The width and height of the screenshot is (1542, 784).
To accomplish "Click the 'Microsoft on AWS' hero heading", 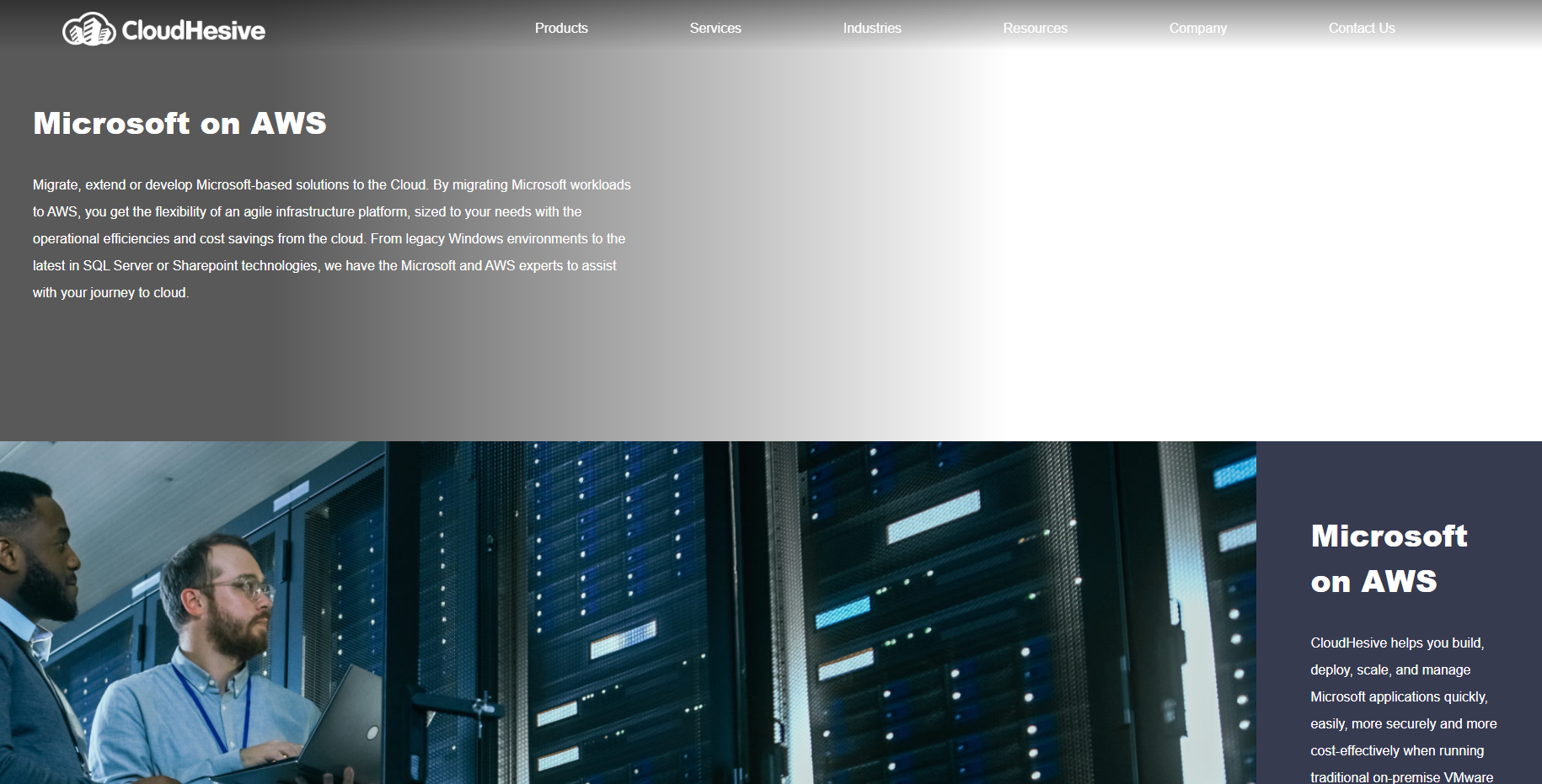I will (x=179, y=123).
